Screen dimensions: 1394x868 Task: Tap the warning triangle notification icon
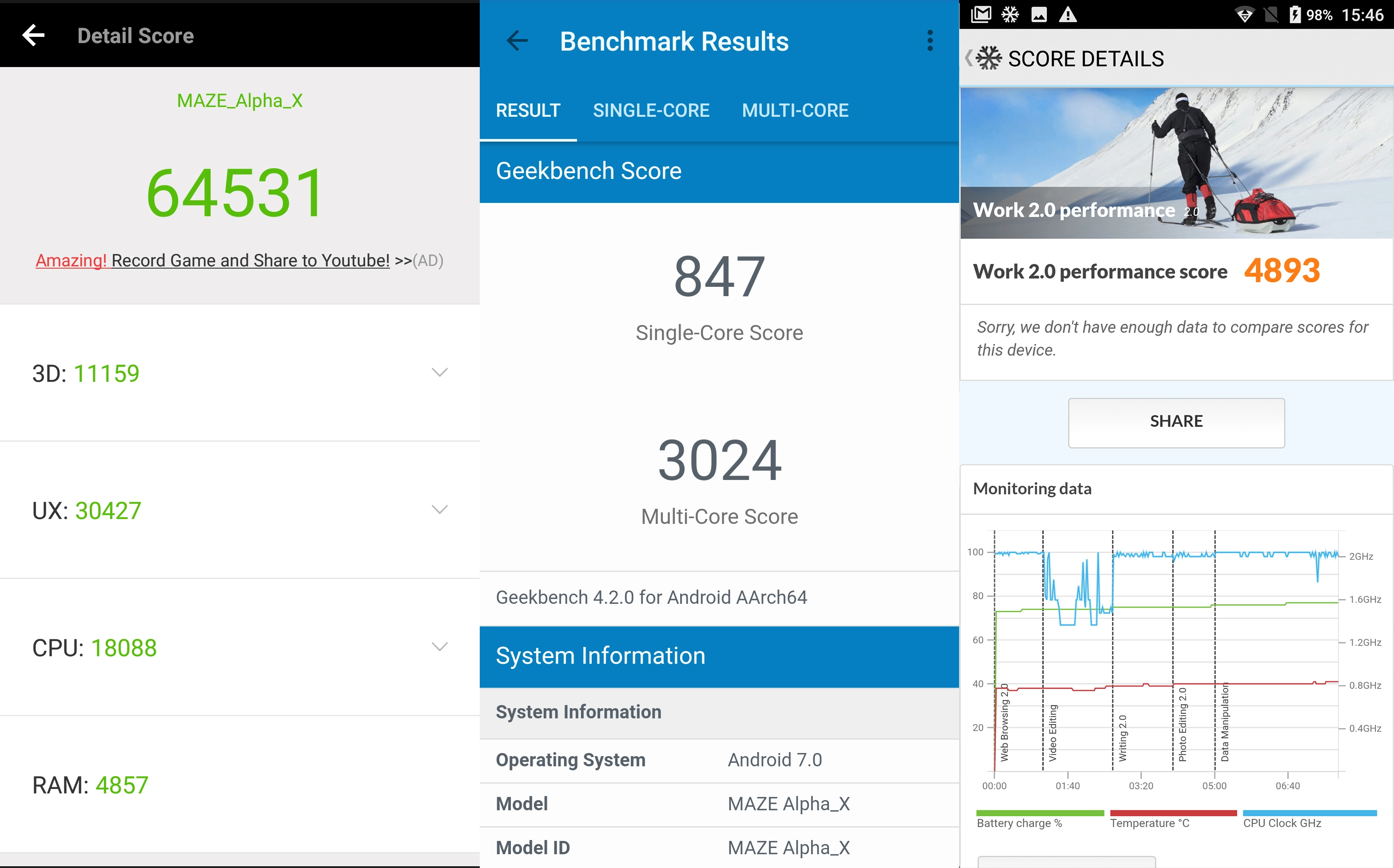(1068, 14)
